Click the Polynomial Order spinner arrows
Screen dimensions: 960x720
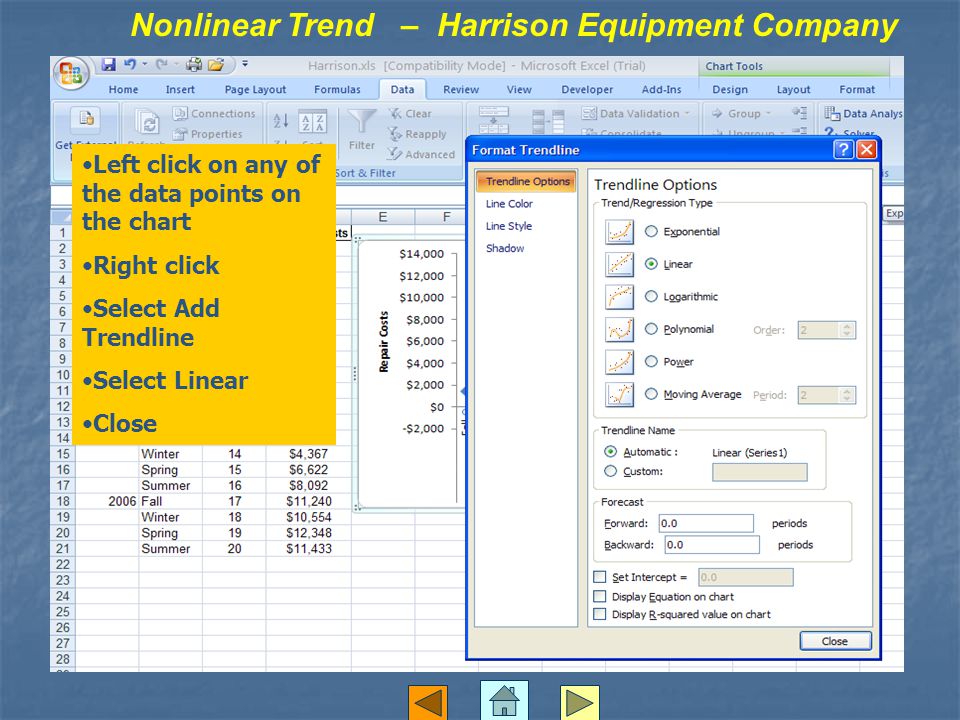point(847,330)
